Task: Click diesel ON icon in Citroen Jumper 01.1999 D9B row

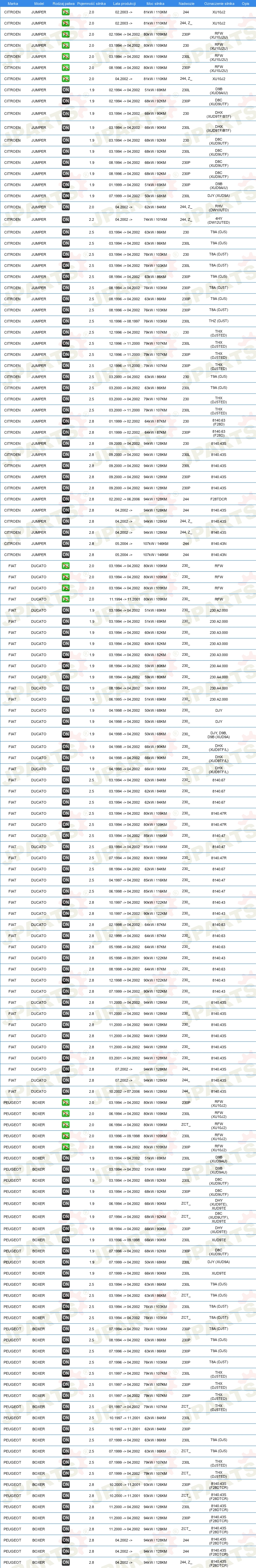Action: pyautogui.click(x=65, y=185)
